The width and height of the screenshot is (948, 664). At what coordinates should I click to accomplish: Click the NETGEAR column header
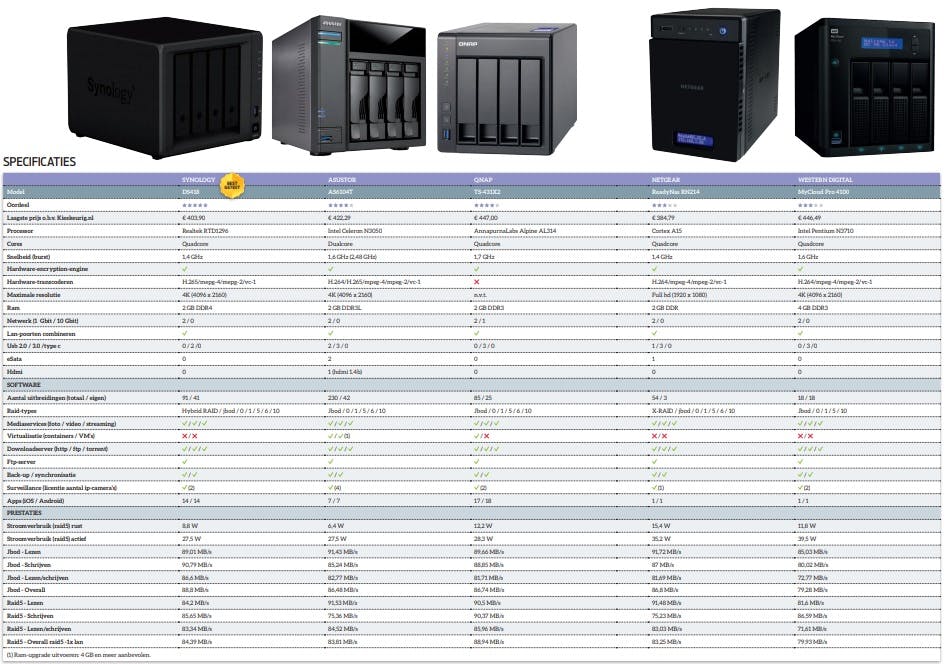pyautogui.click(x=666, y=180)
